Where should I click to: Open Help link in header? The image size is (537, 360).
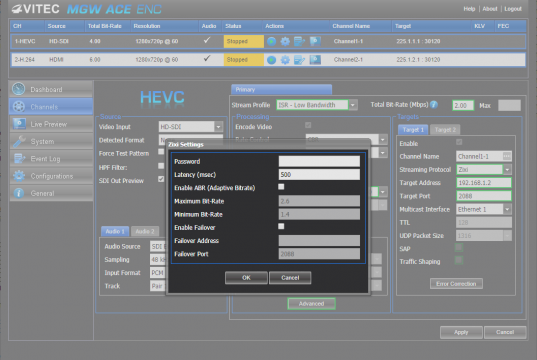(469, 9)
